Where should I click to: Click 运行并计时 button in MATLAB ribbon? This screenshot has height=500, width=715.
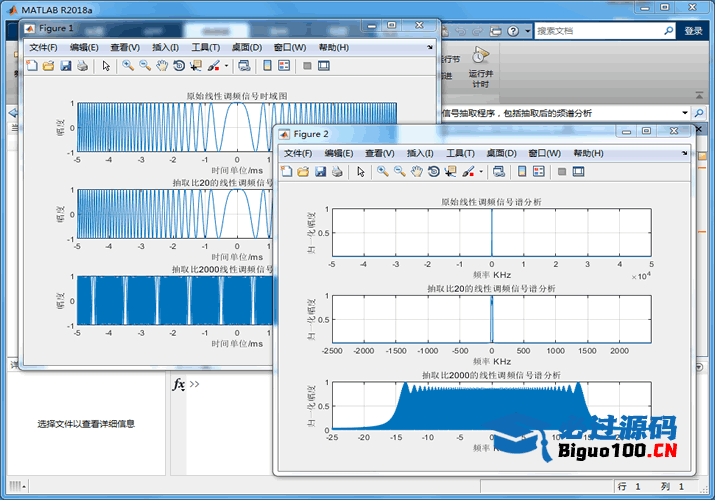(x=481, y=67)
